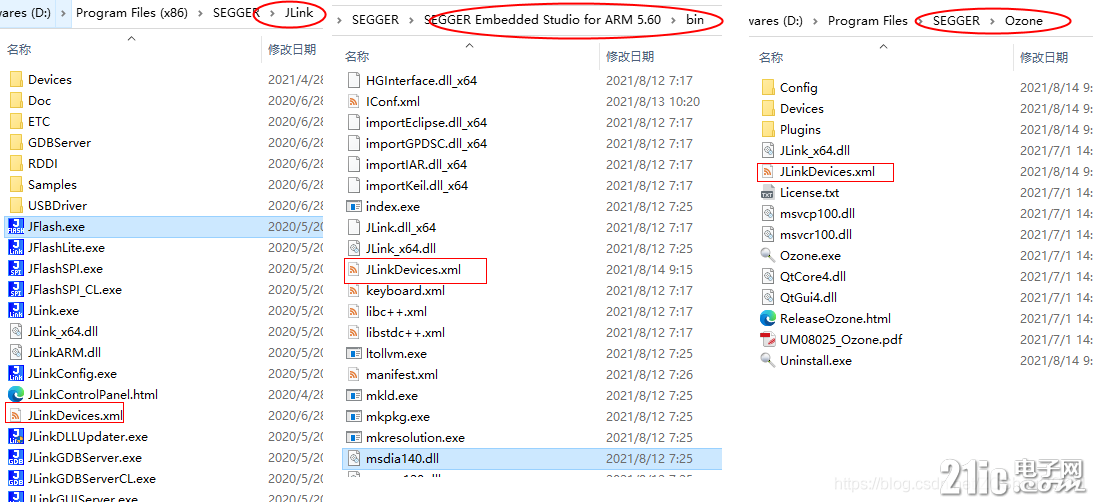Screen dimensions: 1094x502
Task: Select JLinkDevices.xml in Embedded Studio bin folder
Action: tap(413, 269)
